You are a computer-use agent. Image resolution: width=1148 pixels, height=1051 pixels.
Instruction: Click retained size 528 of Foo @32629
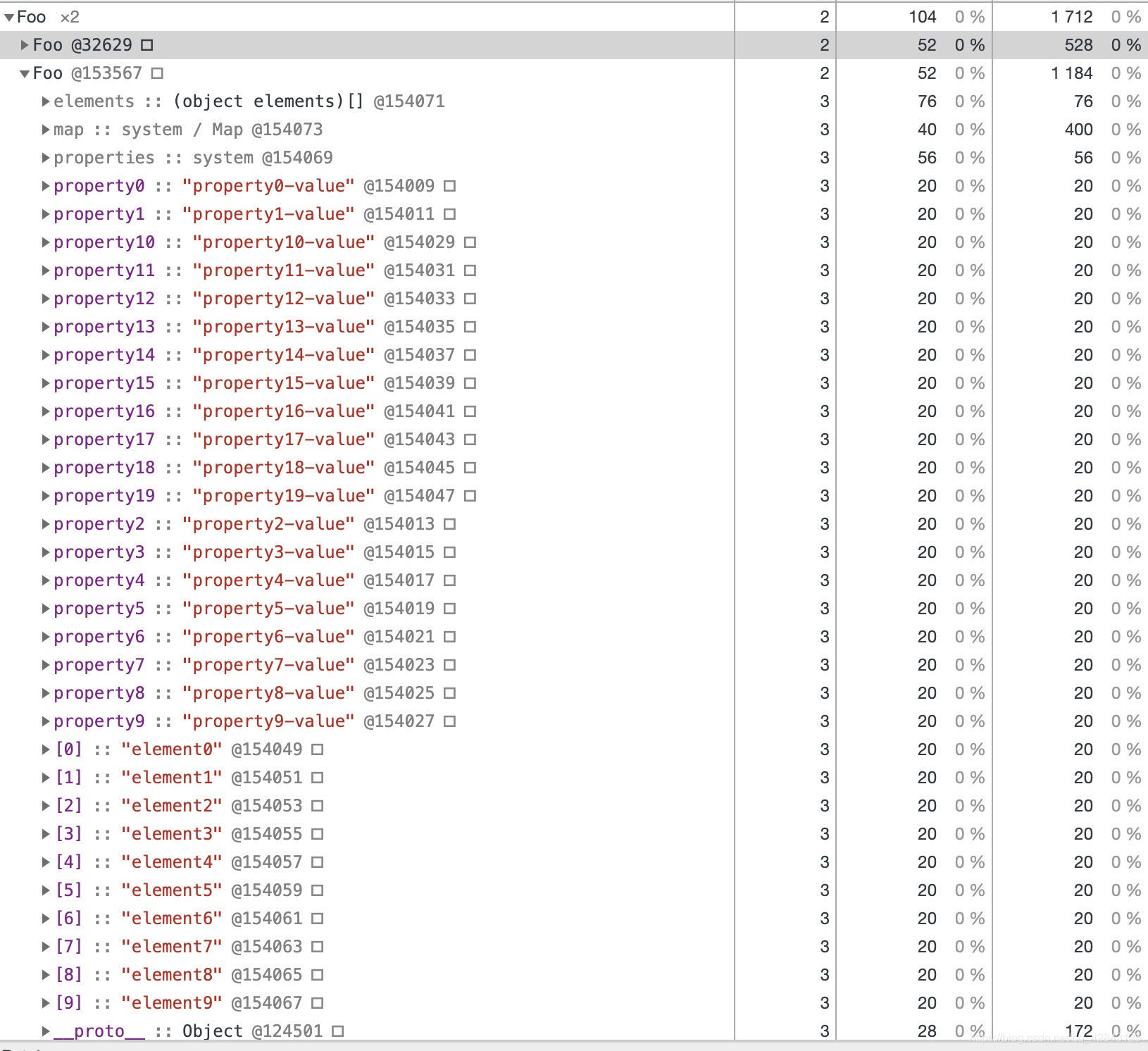coord(1079,45)
